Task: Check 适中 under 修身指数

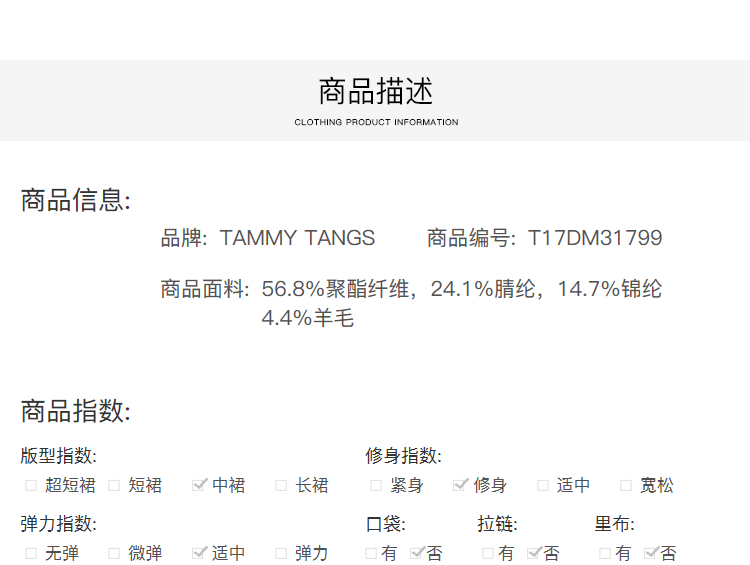Action: [x=543, y=486]
